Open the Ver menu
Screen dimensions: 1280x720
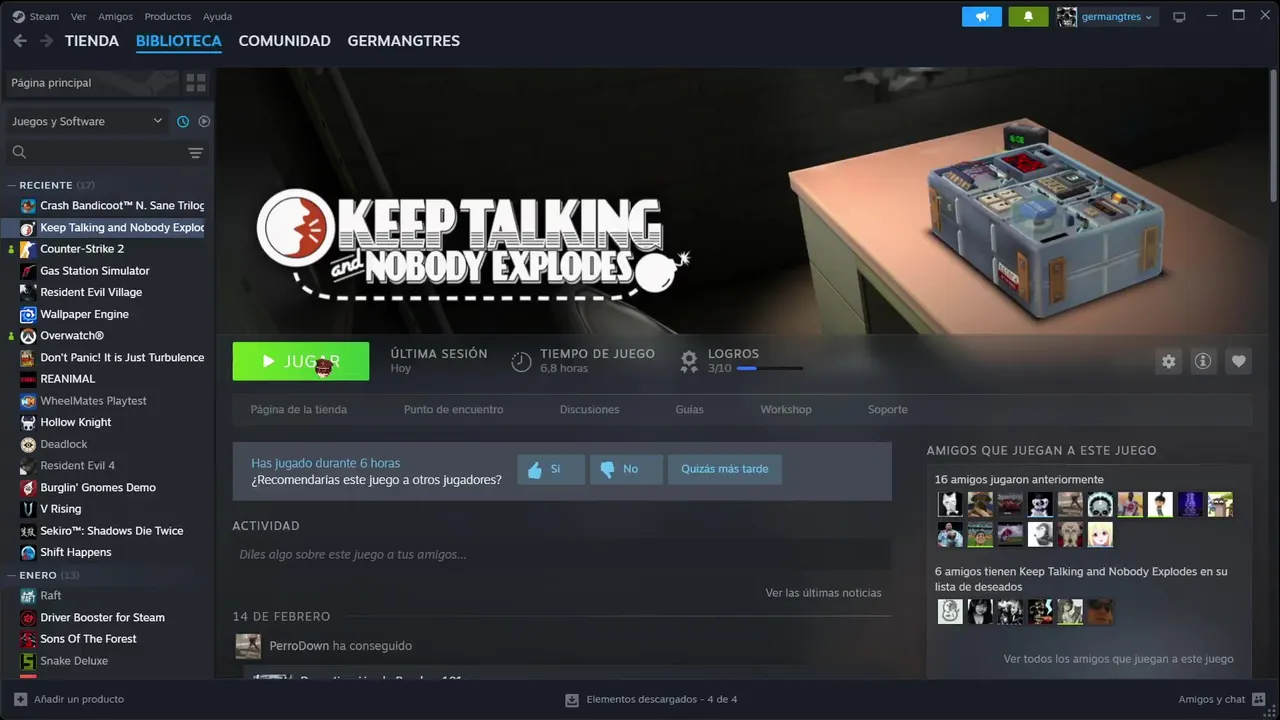(x=78, y=17)
